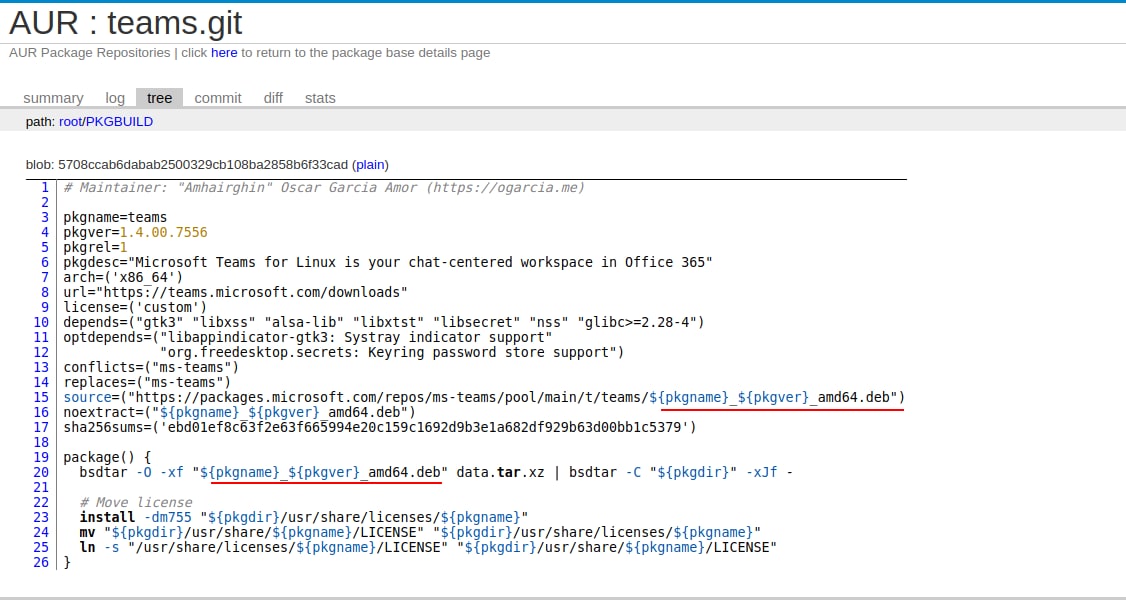Jump to line number 13
Viewport: 1126px width, 601px height.
(41, 367)
